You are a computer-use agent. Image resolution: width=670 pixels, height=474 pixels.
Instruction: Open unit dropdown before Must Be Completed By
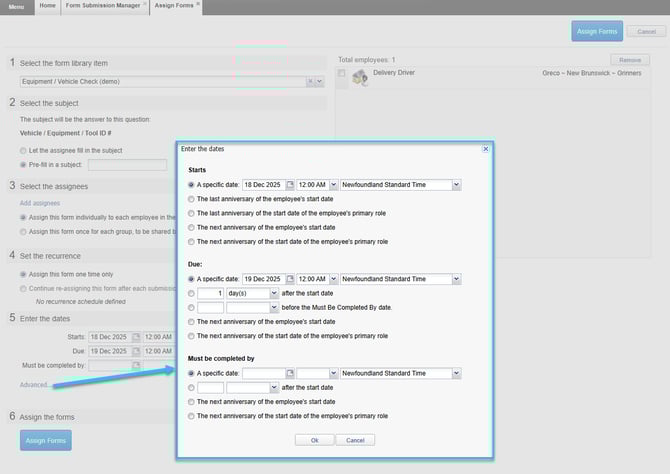(x=274, y=307)
